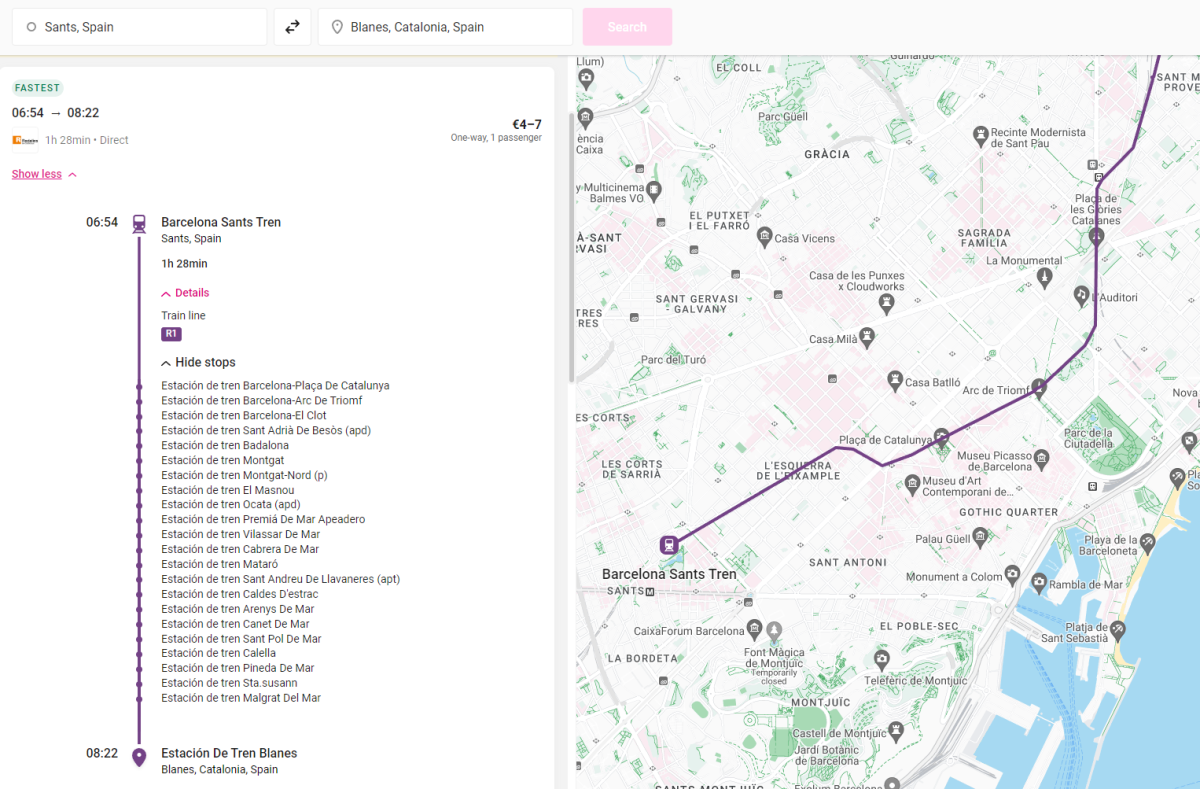Swap origin and destination with arrows button
The image size is (1200, 789).
click(292, 27)
